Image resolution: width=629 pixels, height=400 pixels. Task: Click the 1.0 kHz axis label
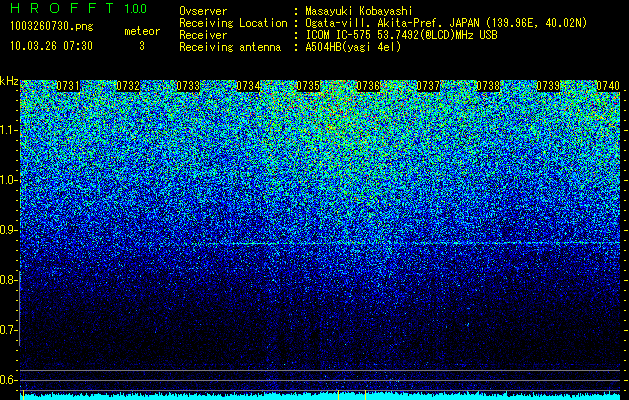[x=9, y=180]
